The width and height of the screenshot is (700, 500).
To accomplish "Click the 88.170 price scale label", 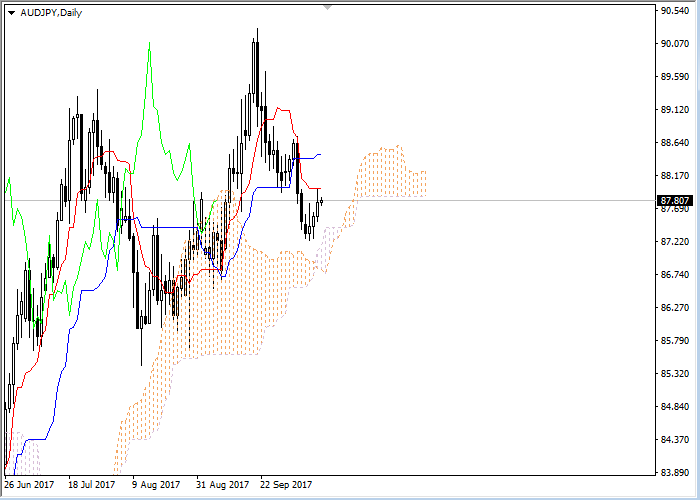I will point(675,176).
